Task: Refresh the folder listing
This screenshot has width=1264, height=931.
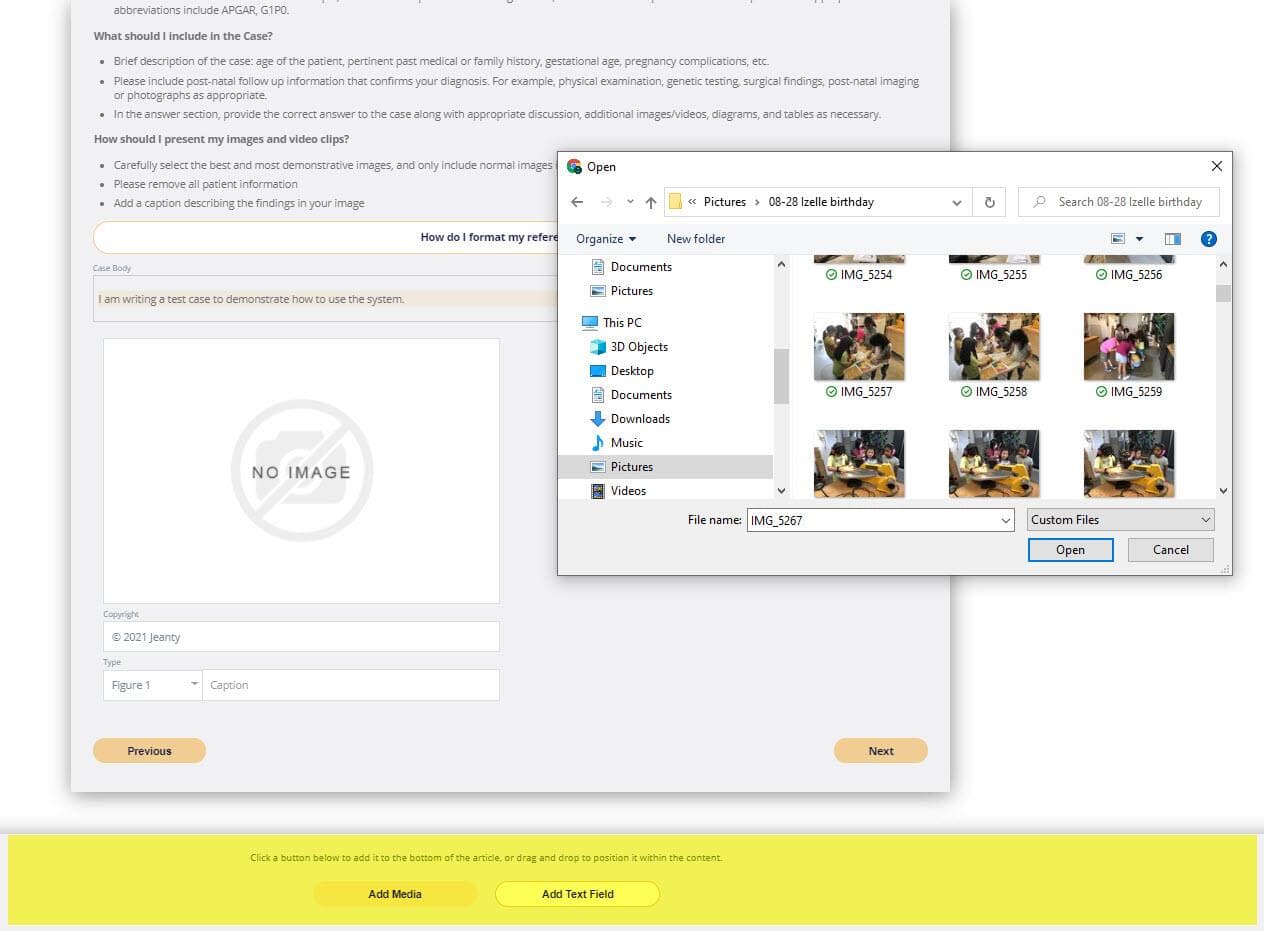Action: (x=989, y=202)
